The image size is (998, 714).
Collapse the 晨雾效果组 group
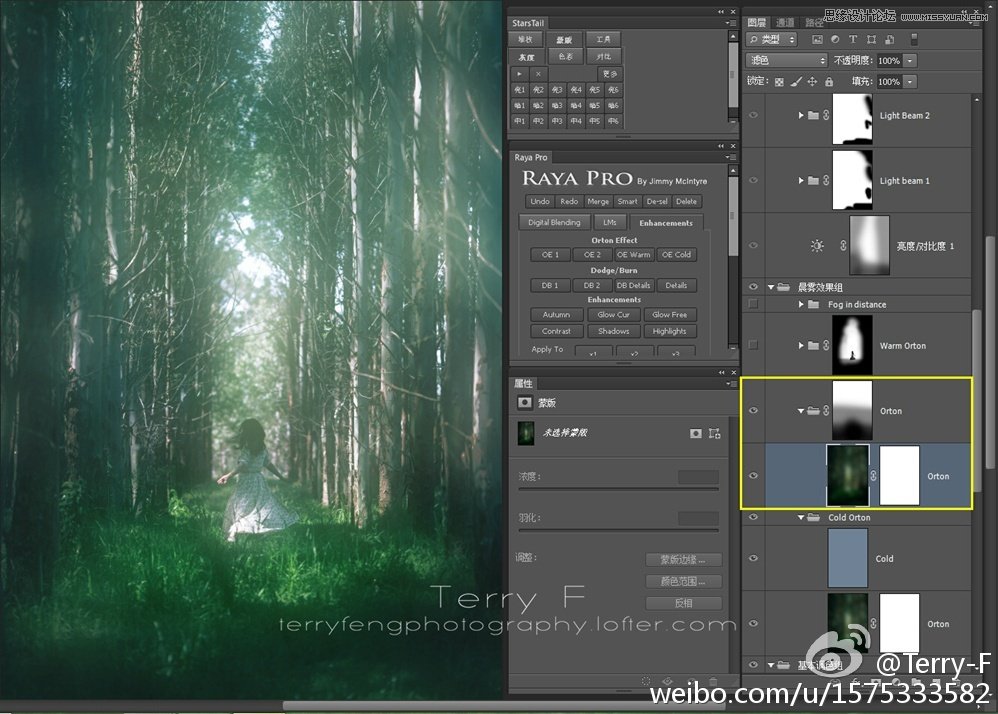771,287
